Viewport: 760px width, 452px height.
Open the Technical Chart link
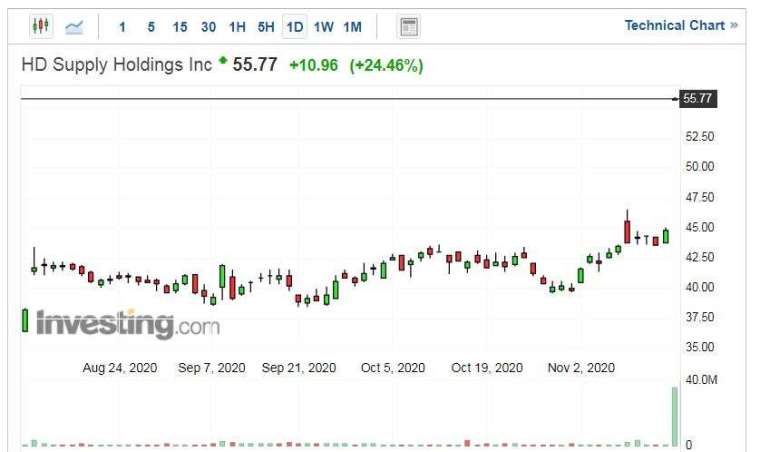pos(681,25)
